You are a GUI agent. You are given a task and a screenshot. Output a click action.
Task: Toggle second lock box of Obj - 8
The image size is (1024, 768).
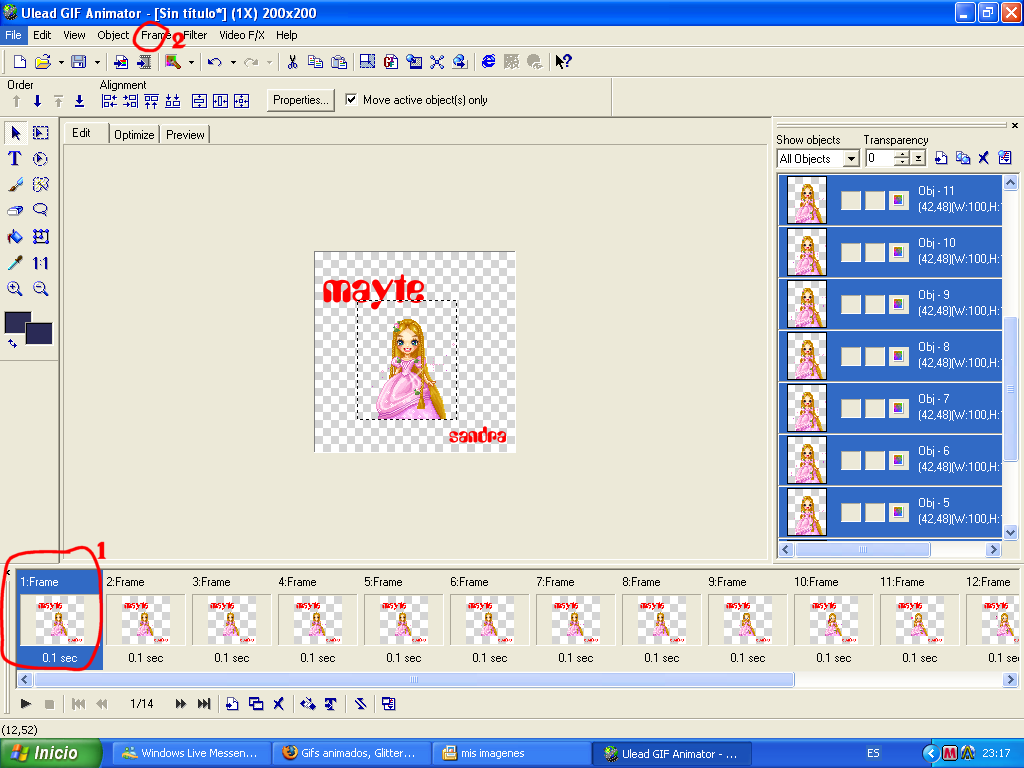click(874, 357)
